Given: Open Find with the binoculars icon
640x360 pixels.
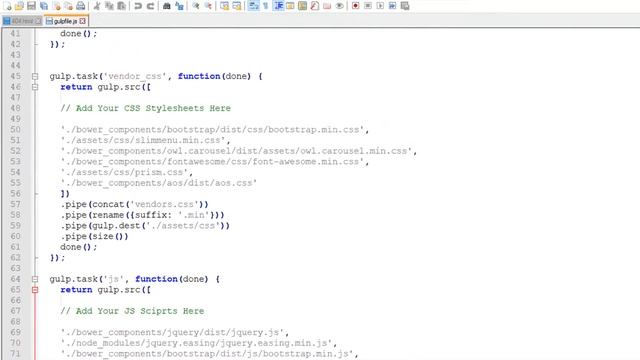Looking at the screenshot, I should pos(167,6).
